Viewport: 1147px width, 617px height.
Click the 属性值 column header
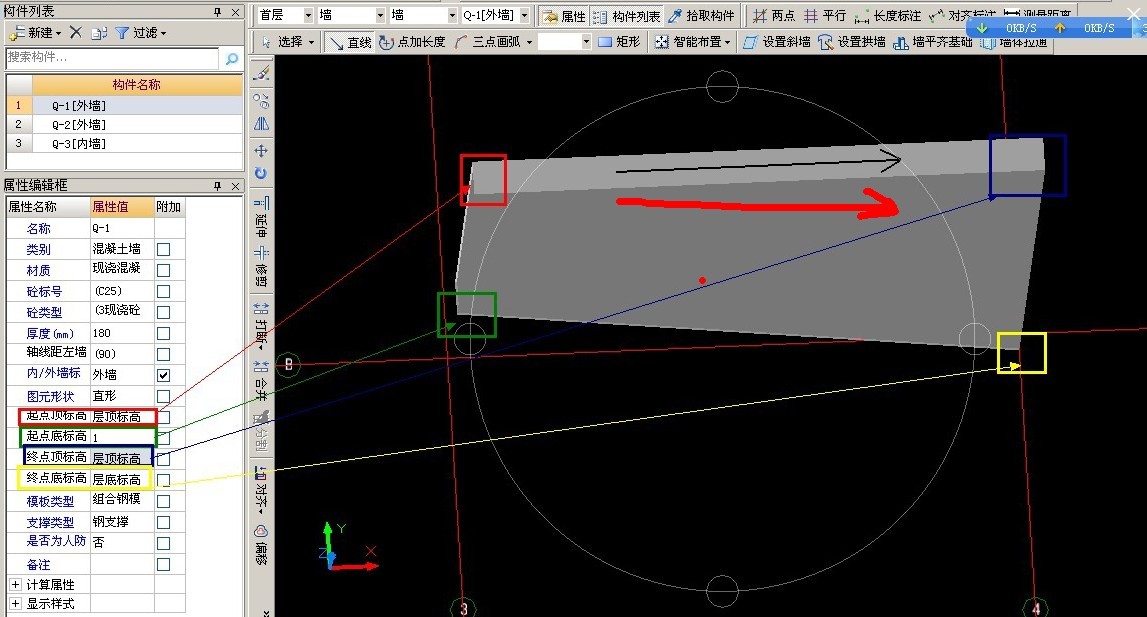click(121, 207)
